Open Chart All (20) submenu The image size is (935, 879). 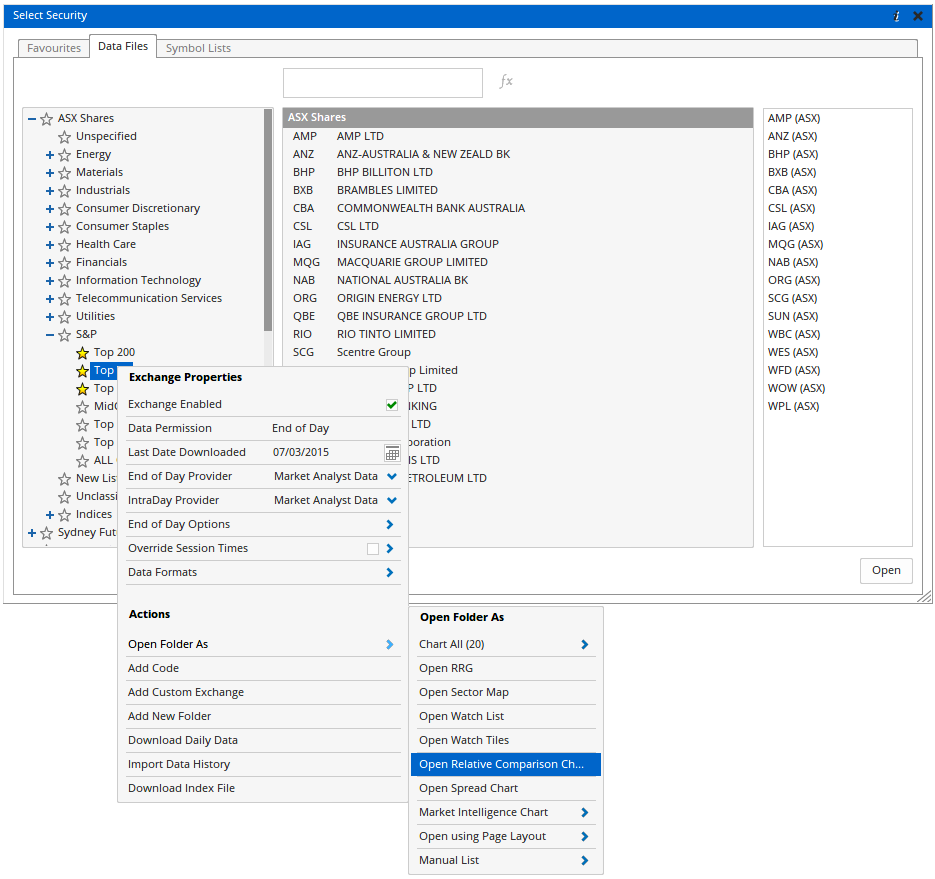point(506,644)
